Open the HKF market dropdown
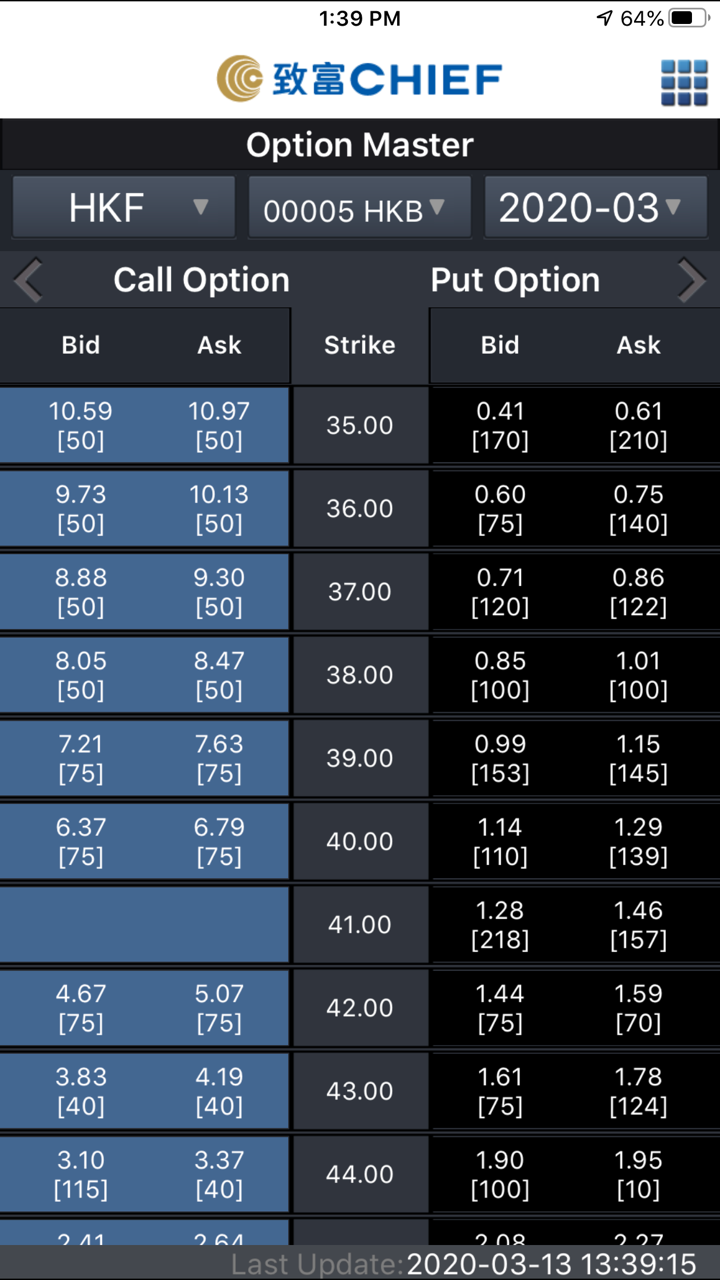This screenshot has width=720, height=1280. (x=124, y=208)
